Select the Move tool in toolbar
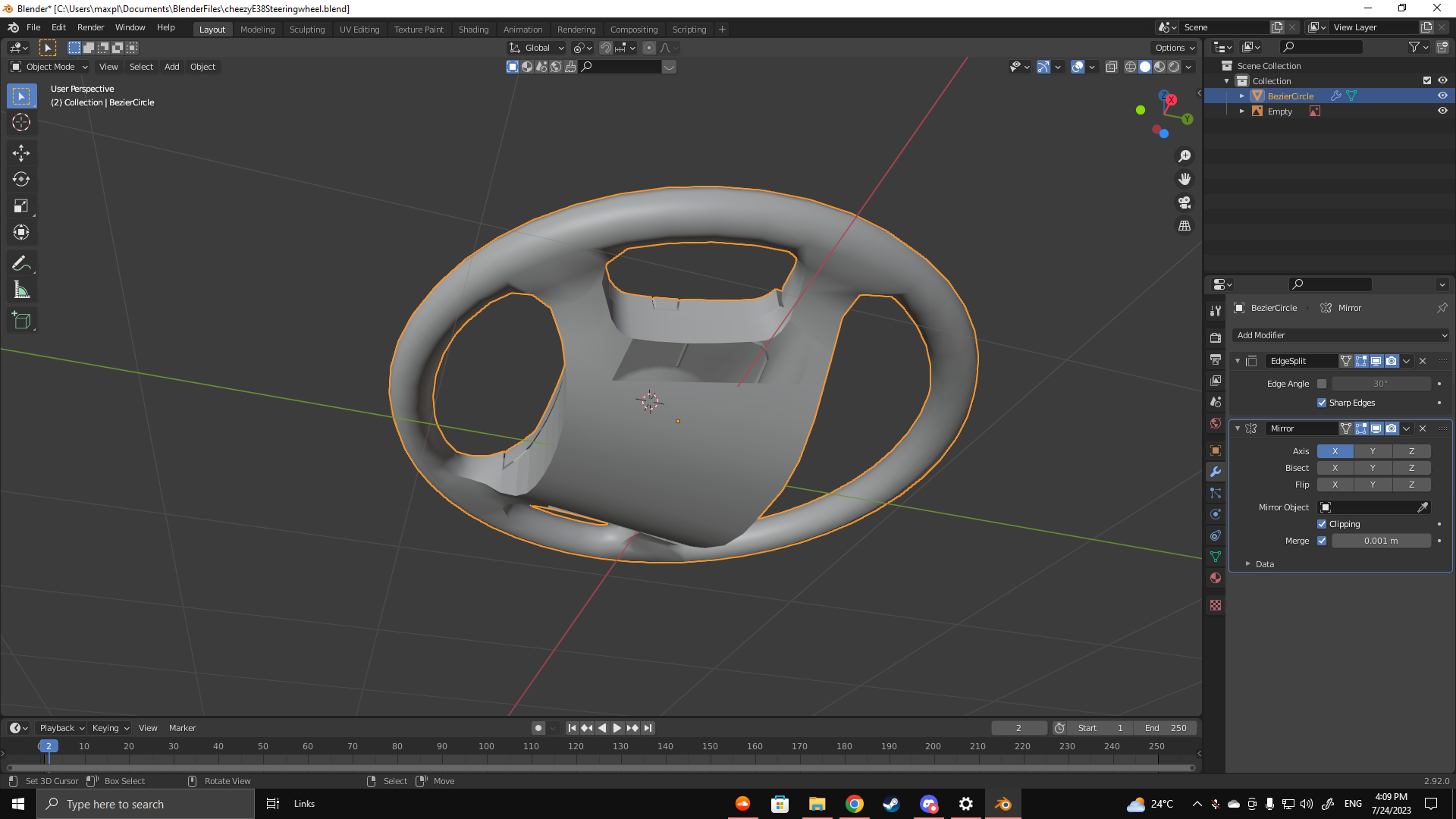This screenshot has height=819, width=1456. 21,152
